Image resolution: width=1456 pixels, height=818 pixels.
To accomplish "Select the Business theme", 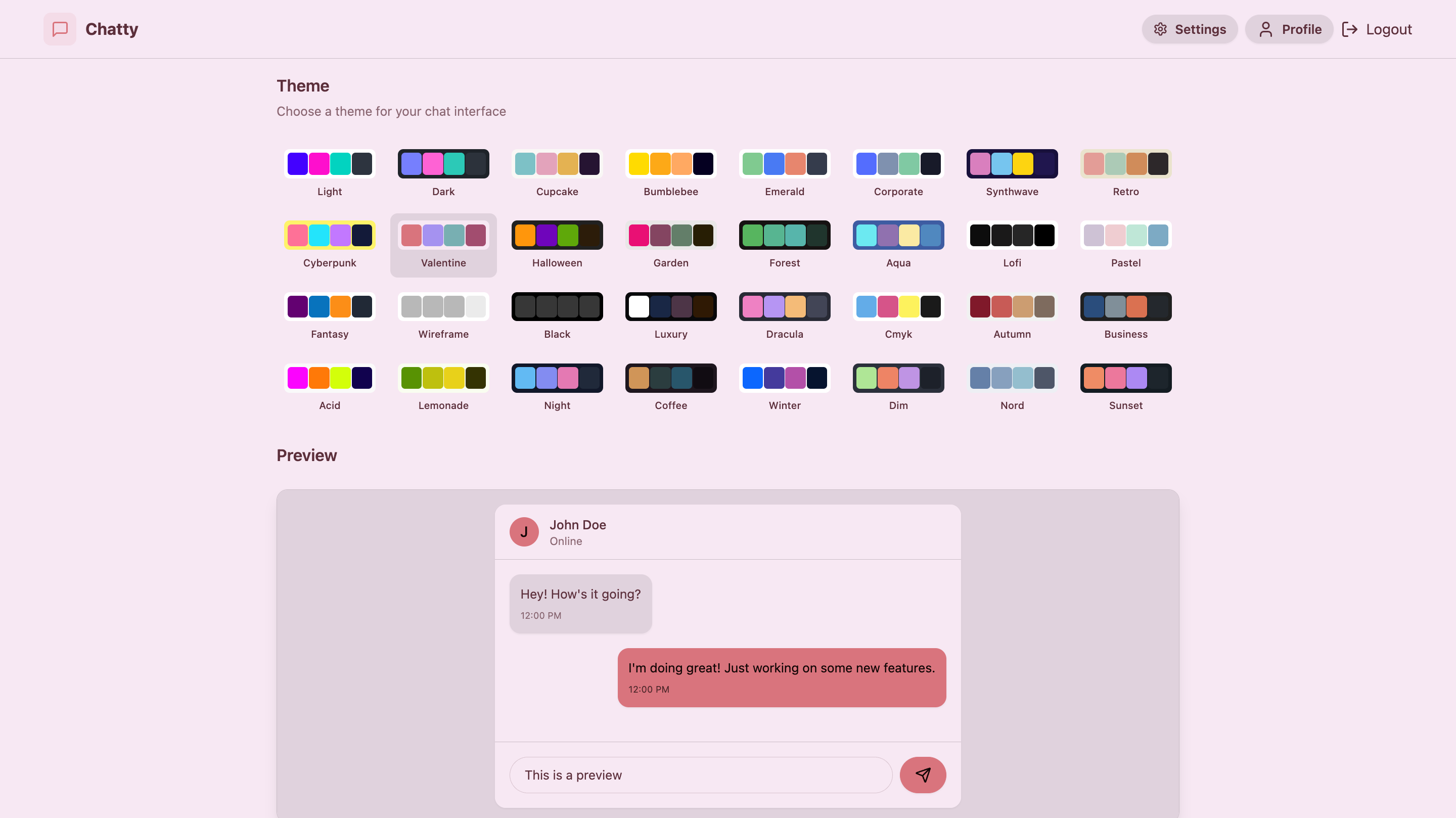I will [x=1126, y=316].
